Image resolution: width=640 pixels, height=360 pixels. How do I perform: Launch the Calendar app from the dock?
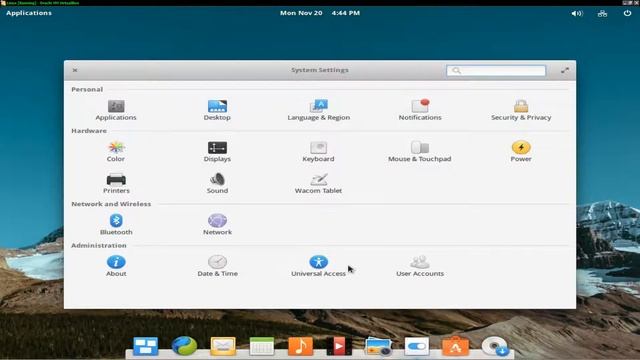(x=262, y=346)
